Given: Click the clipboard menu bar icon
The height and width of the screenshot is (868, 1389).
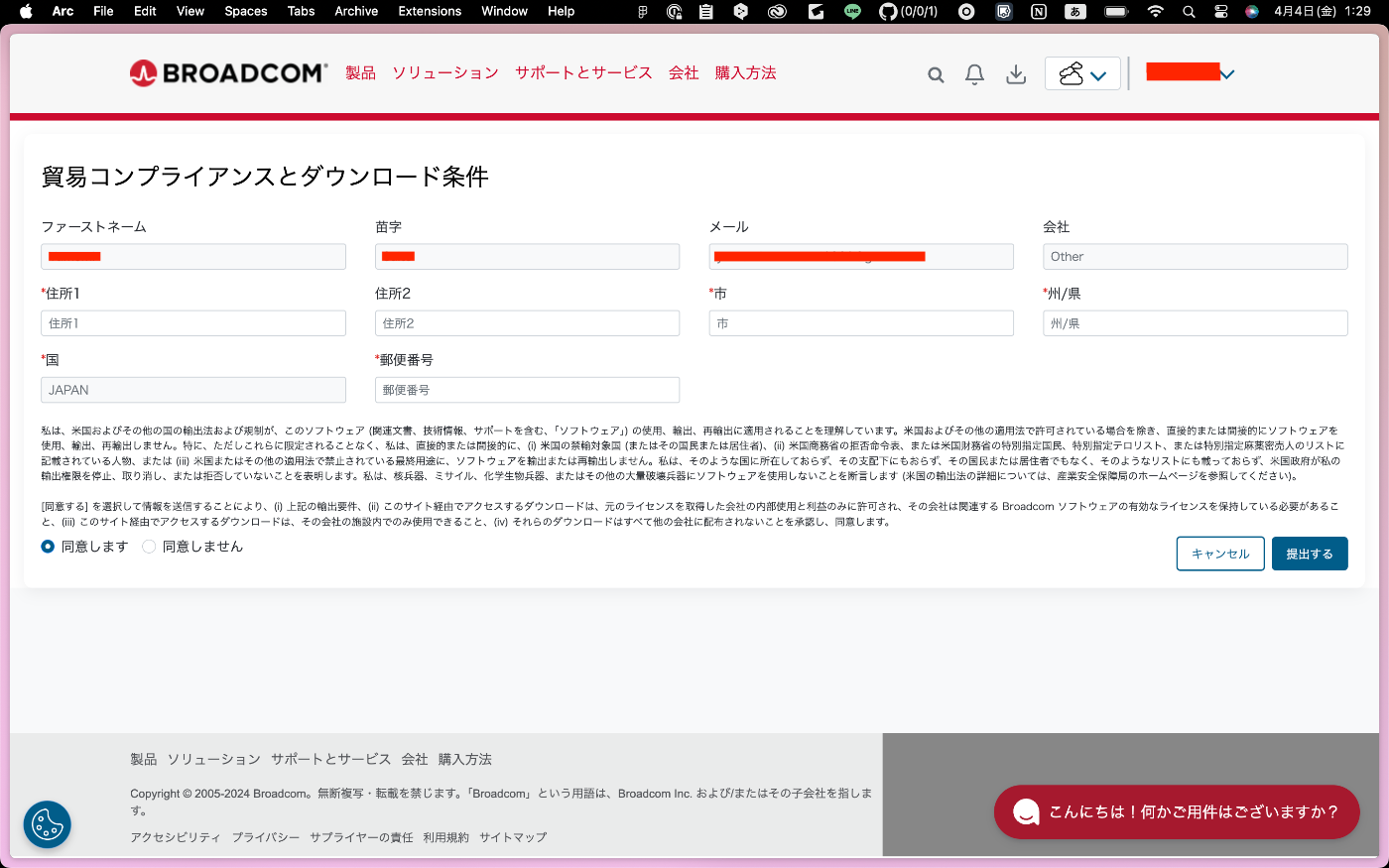Looking at the screenshot, I should (x=705, y=11).
